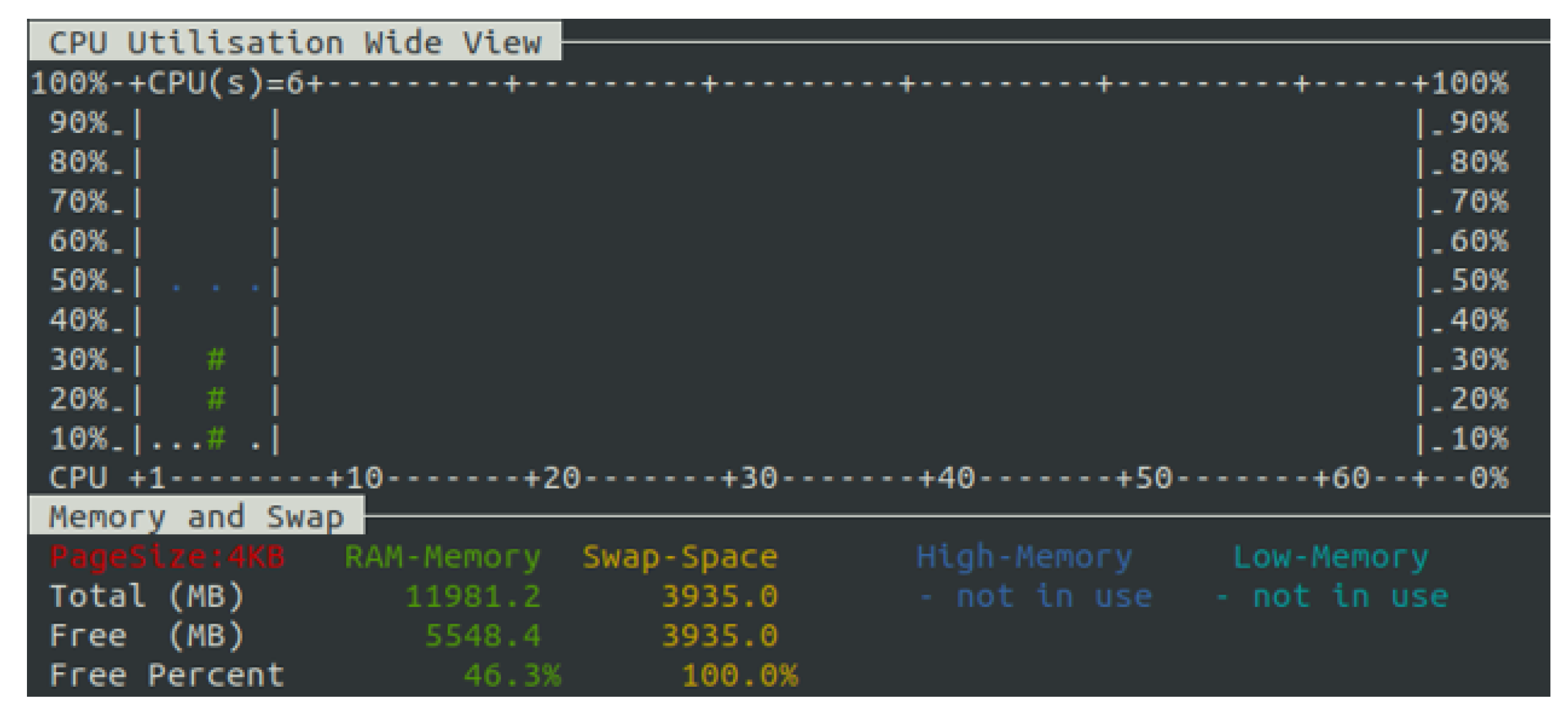
Task: Click the green hash at 20% level
Action: 216,400
